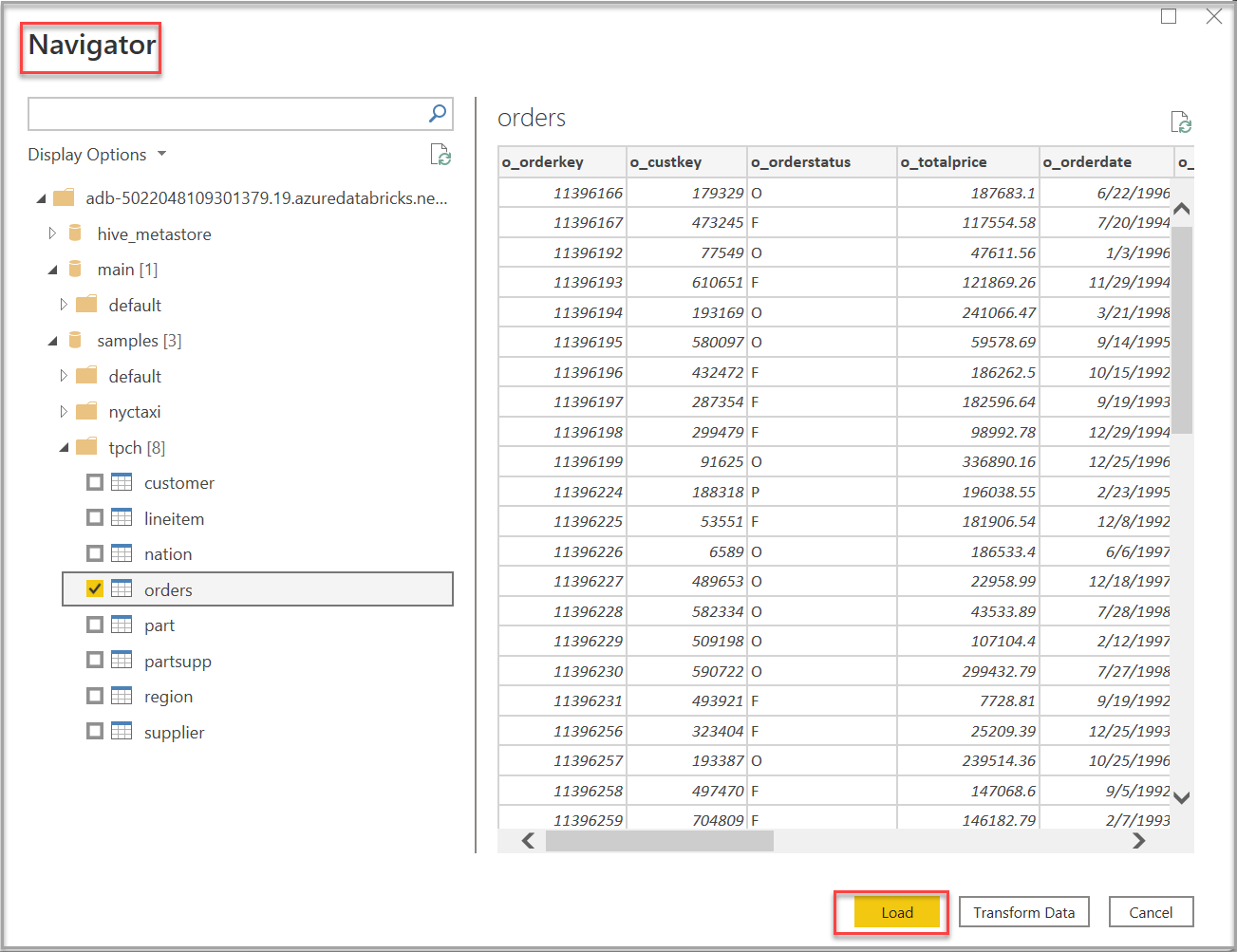
Task: Enable the region table checkbox
Action: point(95,696)
